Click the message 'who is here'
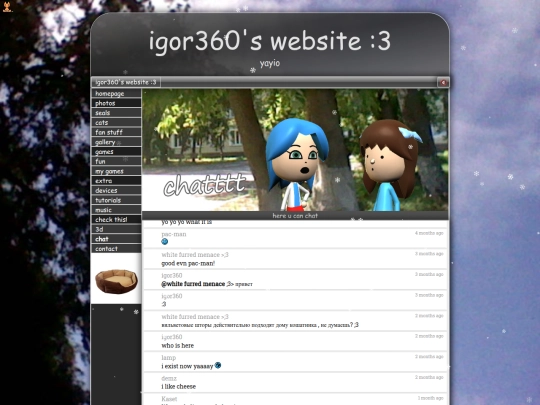The height and width of the screenshot is (405, 540). tap(177, 345)
